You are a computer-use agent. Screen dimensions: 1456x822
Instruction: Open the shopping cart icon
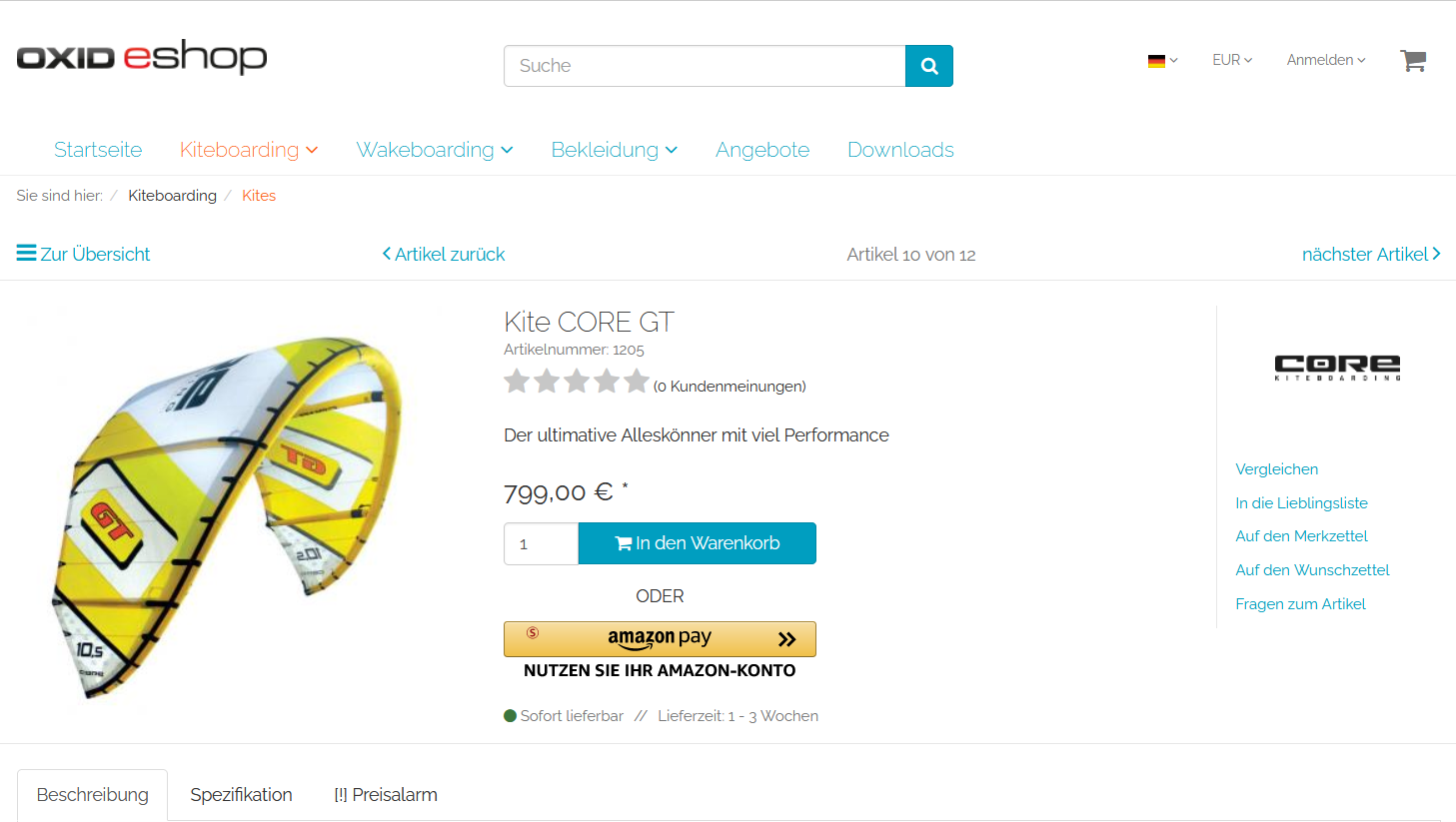pos(1413,61)
